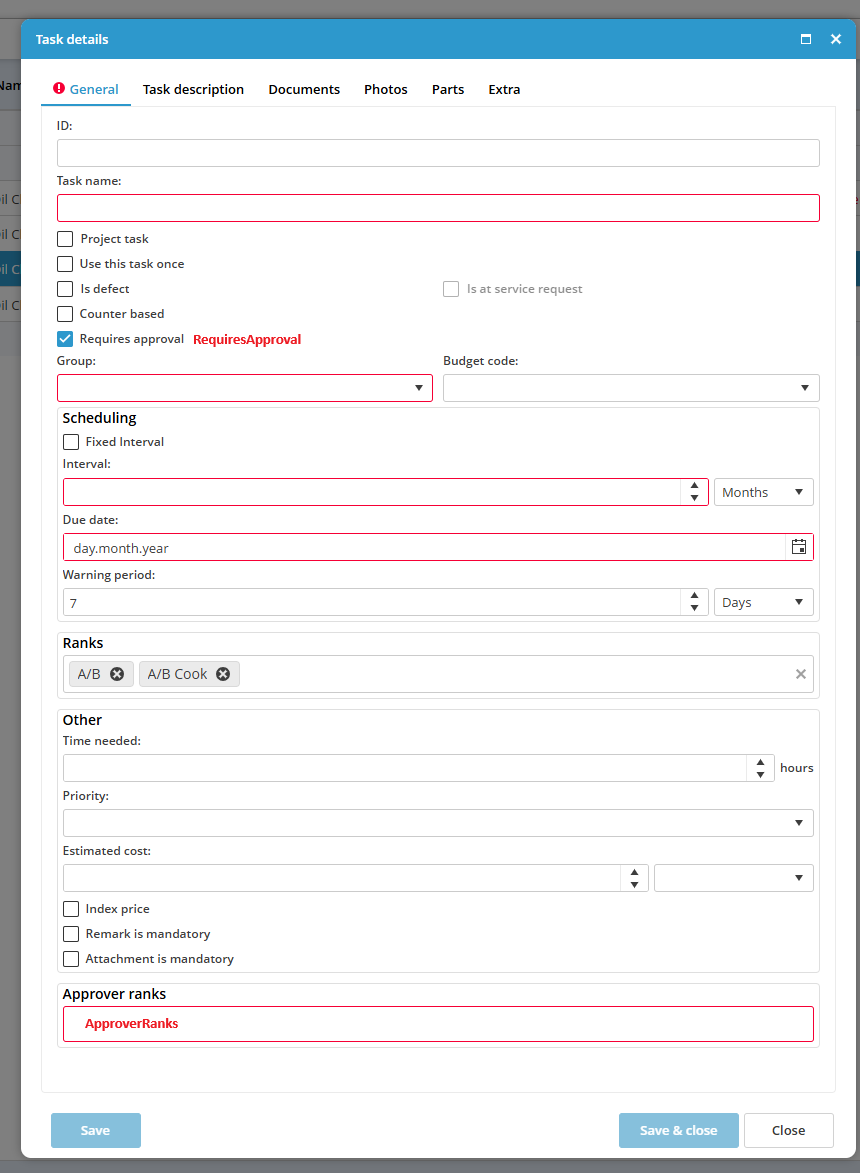
Task: Enable the Fixed Interval checkbox
Action: pos(71,441)
